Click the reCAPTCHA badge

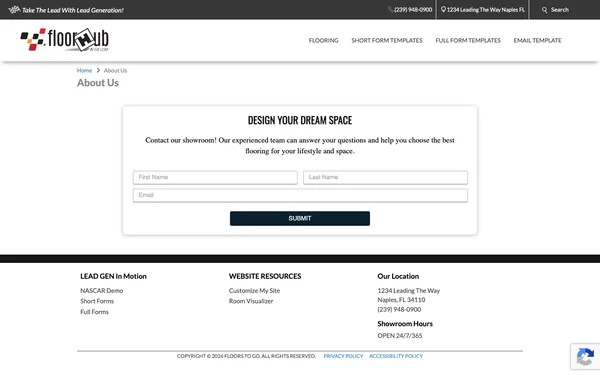pyautogui.click(x=585, y=357)
